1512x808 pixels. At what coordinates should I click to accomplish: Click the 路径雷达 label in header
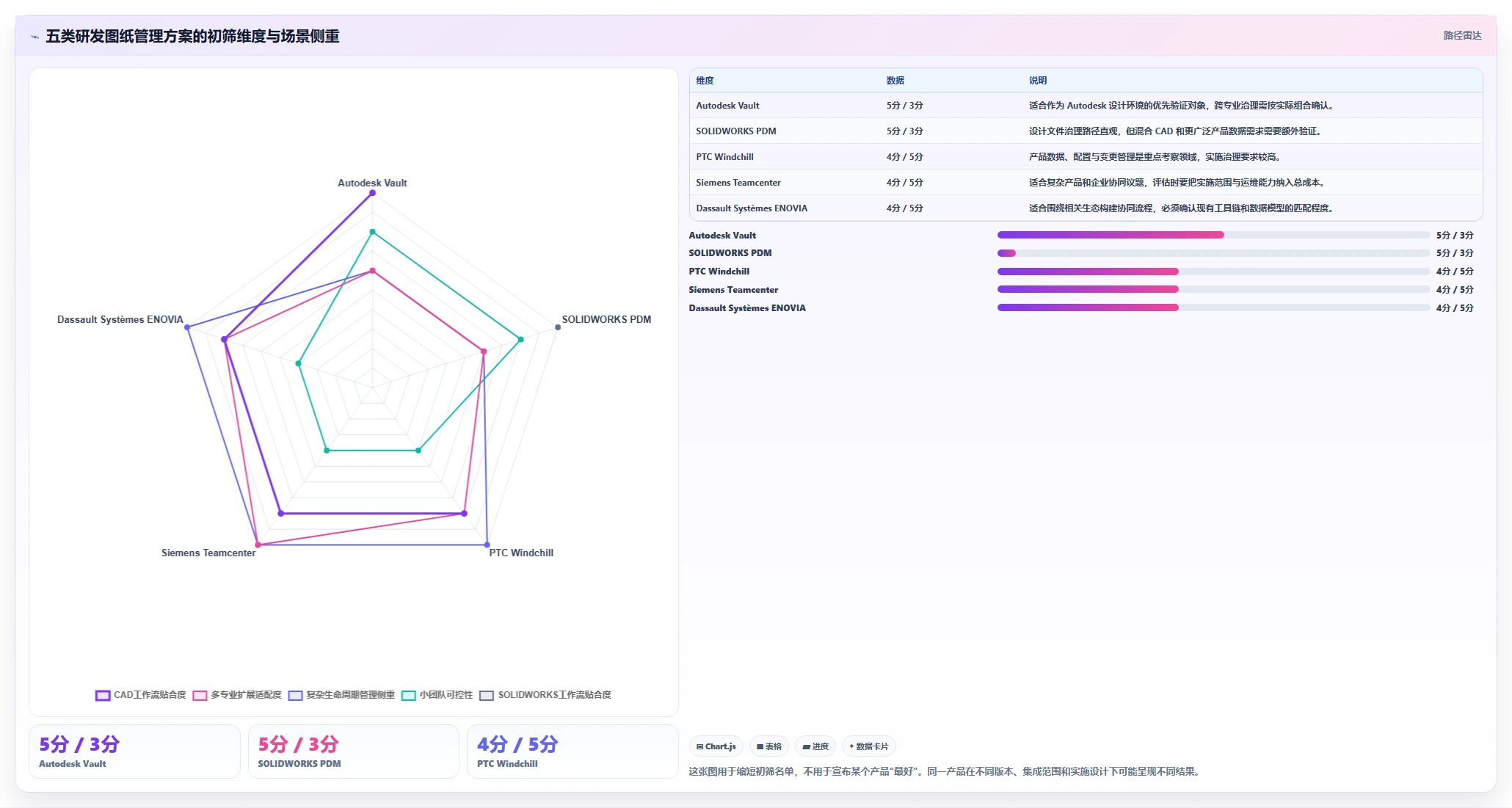coord(1462,35)
